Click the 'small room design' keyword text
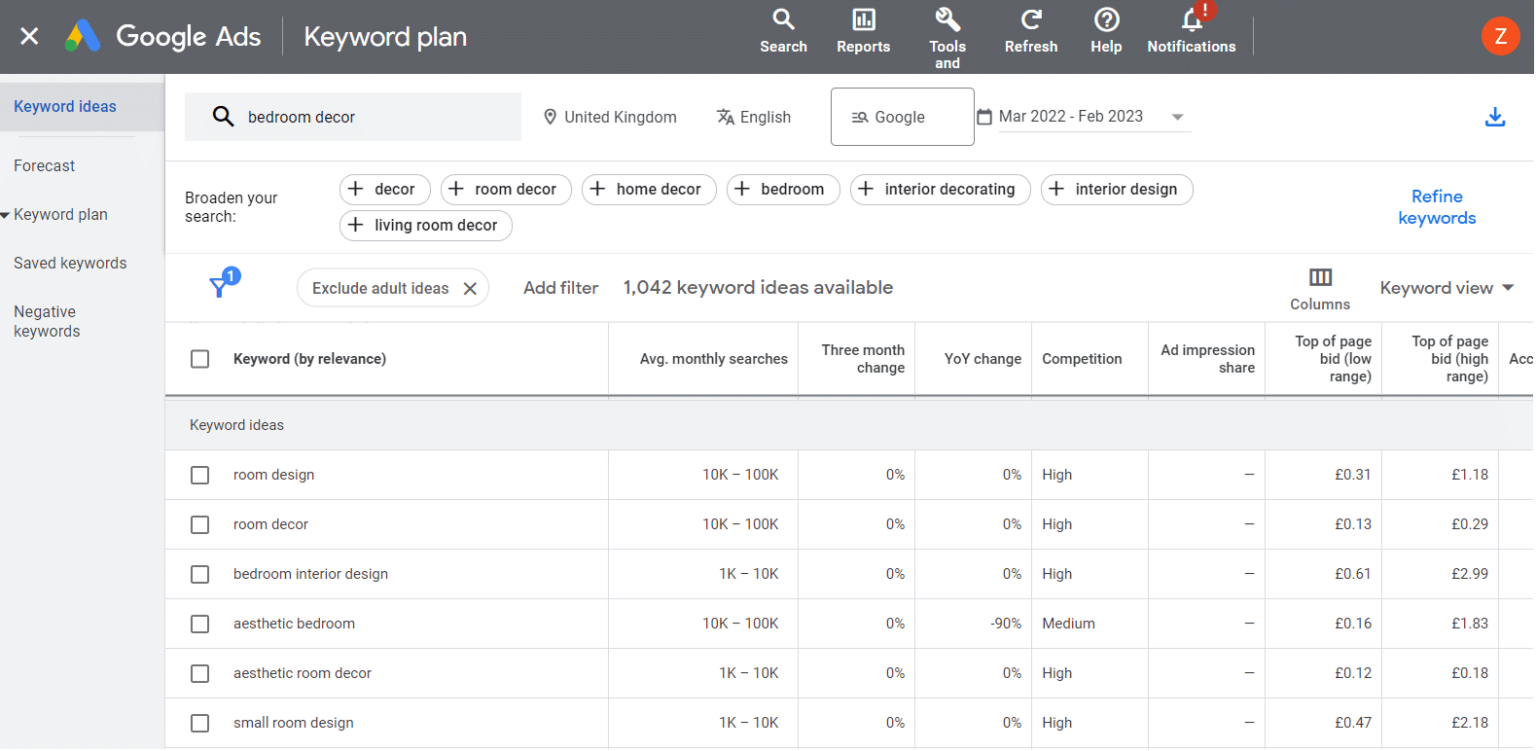This screenshot has width=1536, height=751. pyautogui.click(x=294, y=723)
